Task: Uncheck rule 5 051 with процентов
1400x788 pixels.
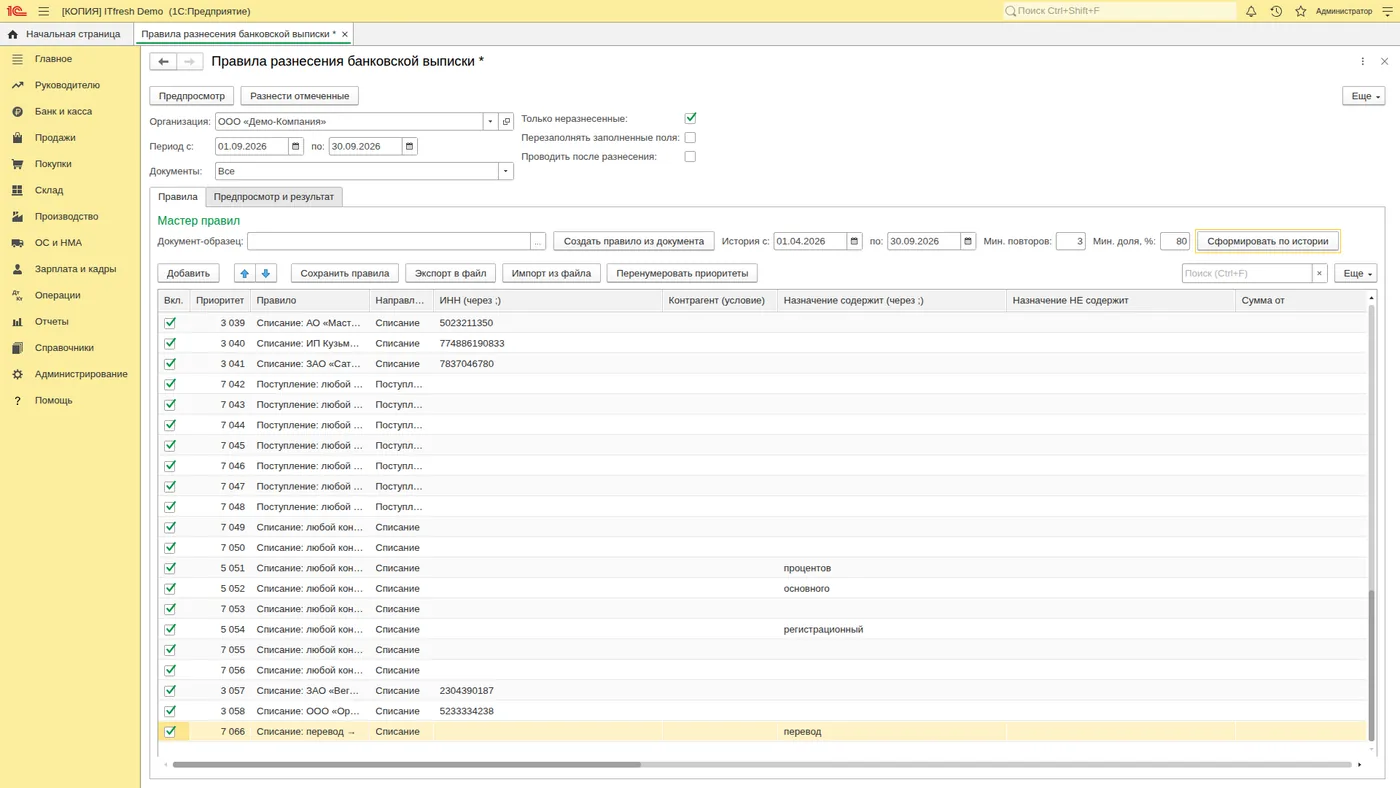Action: 170,568
